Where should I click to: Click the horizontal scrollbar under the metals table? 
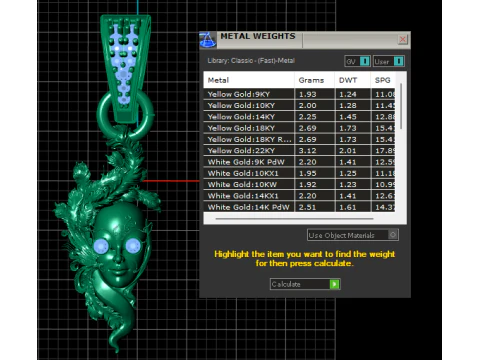(294, 219)
